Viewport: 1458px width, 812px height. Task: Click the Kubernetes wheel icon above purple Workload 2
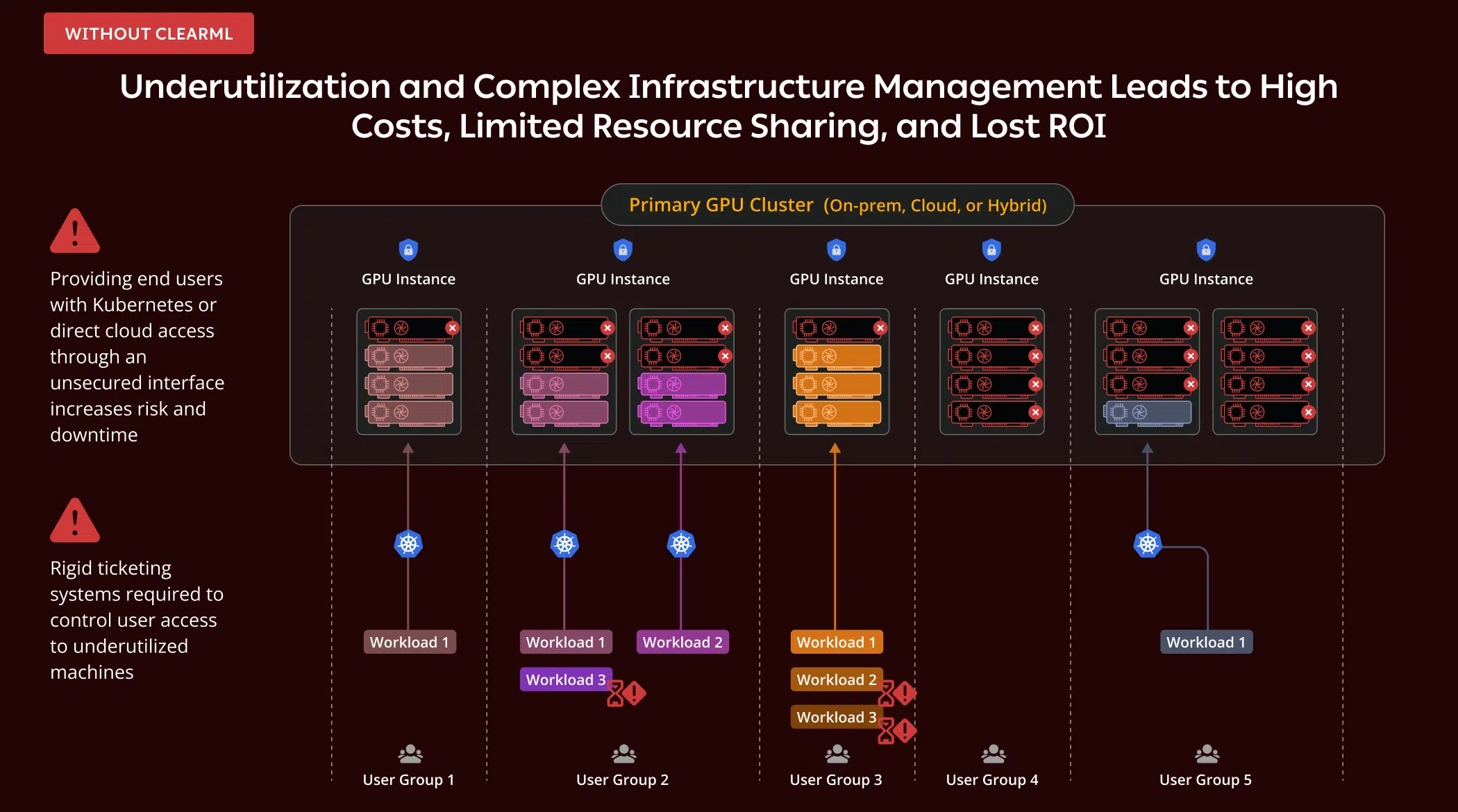coord(681,544)
